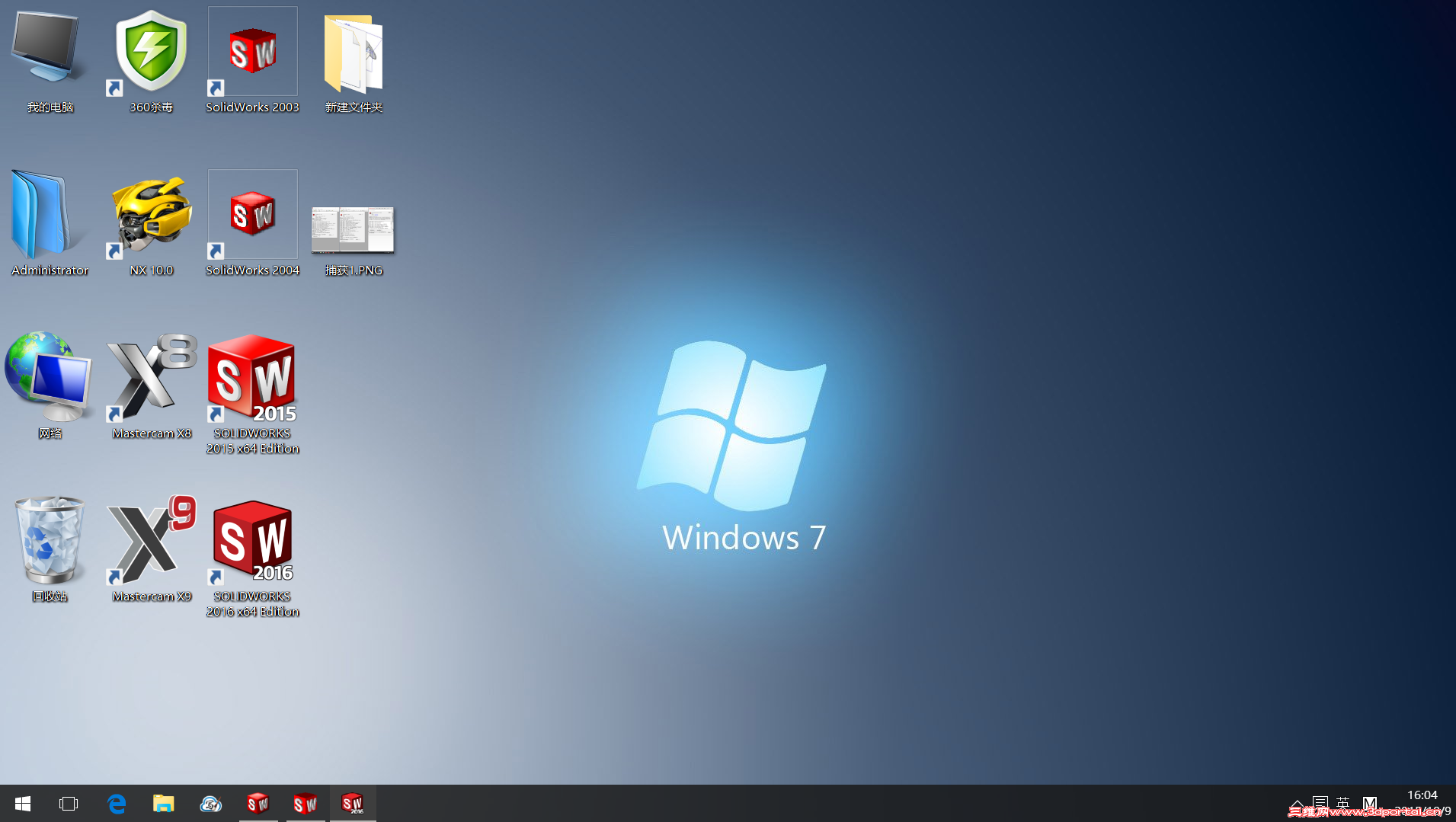The image size is (1456, 822).
Task: Switch the 英 input language indicator
Action: pyautogui.click(x=1343, y=803)
